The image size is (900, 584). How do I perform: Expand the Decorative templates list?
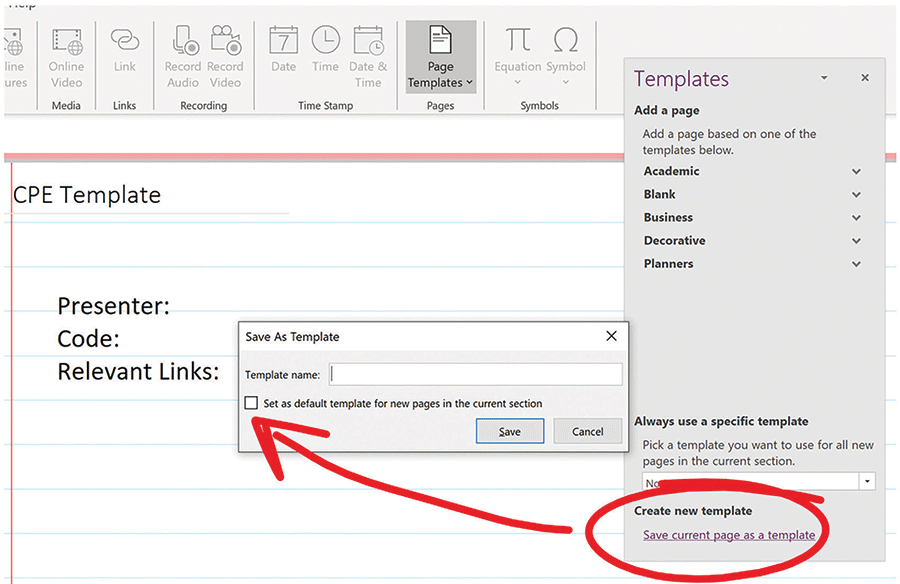(x=856, y=240)
